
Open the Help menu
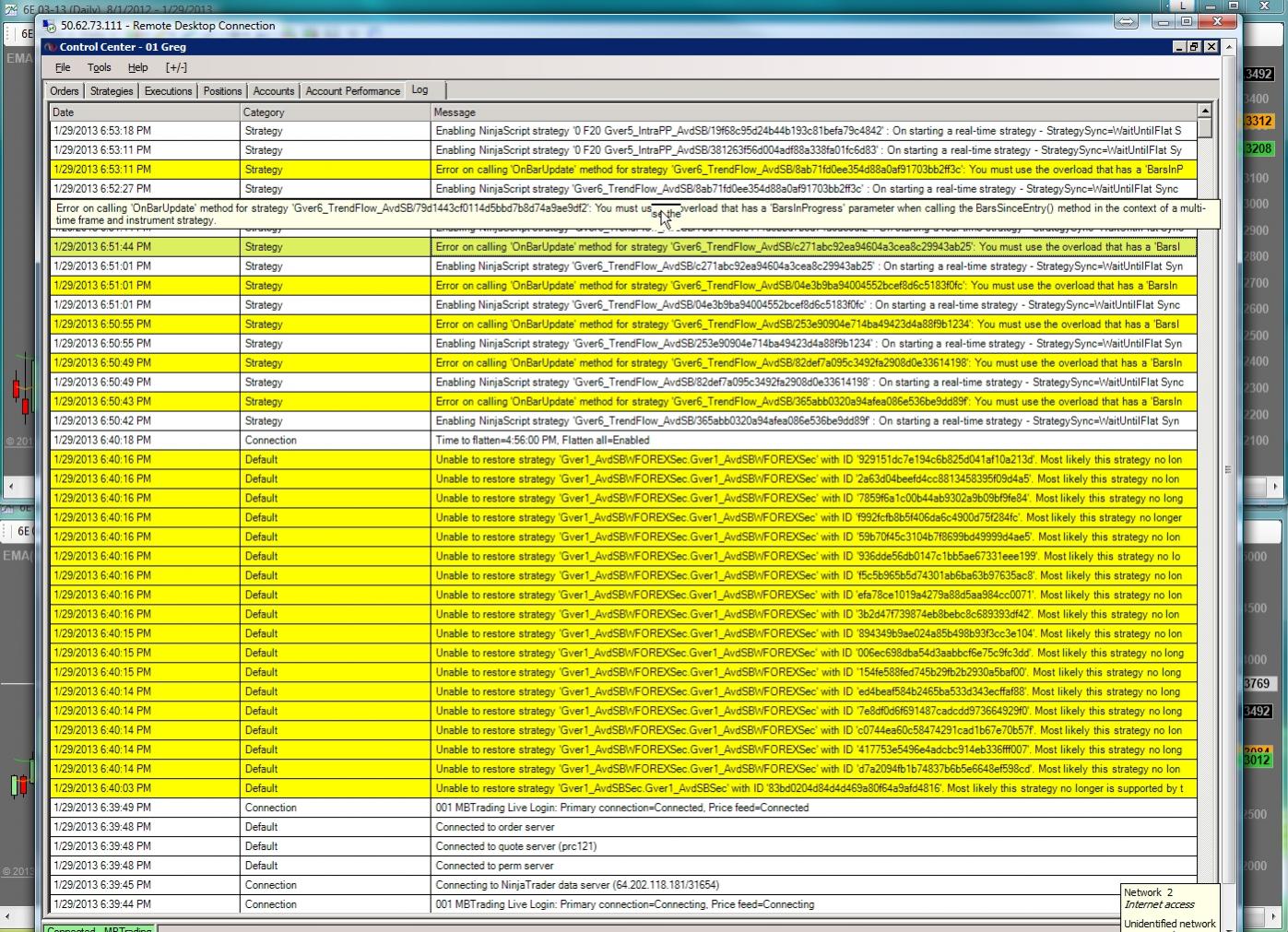click(137, 67)
